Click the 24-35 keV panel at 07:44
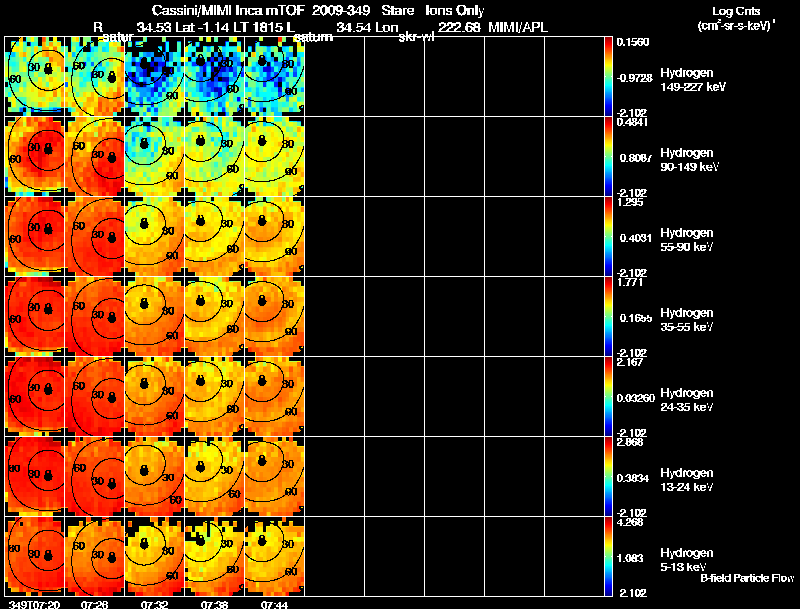 pyautogui.click(x=274, y=397)
